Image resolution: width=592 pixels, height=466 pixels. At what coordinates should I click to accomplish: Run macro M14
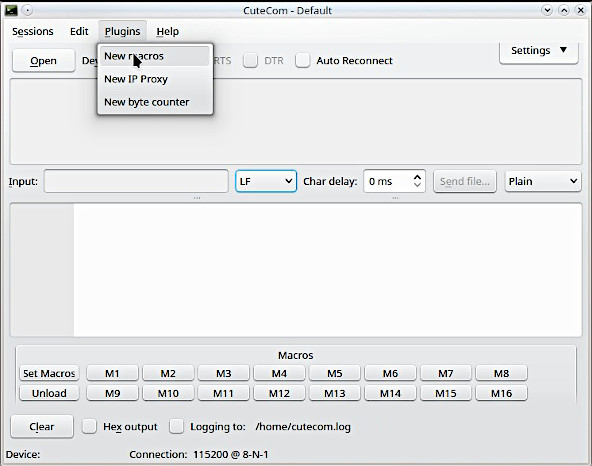tap(390, 393)
